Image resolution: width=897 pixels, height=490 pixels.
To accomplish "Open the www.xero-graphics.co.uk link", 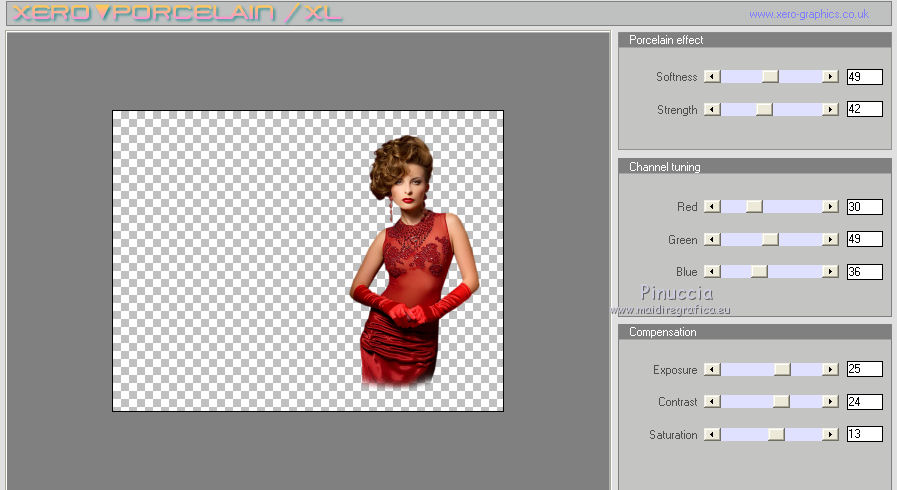I will [x=808, y=14].
